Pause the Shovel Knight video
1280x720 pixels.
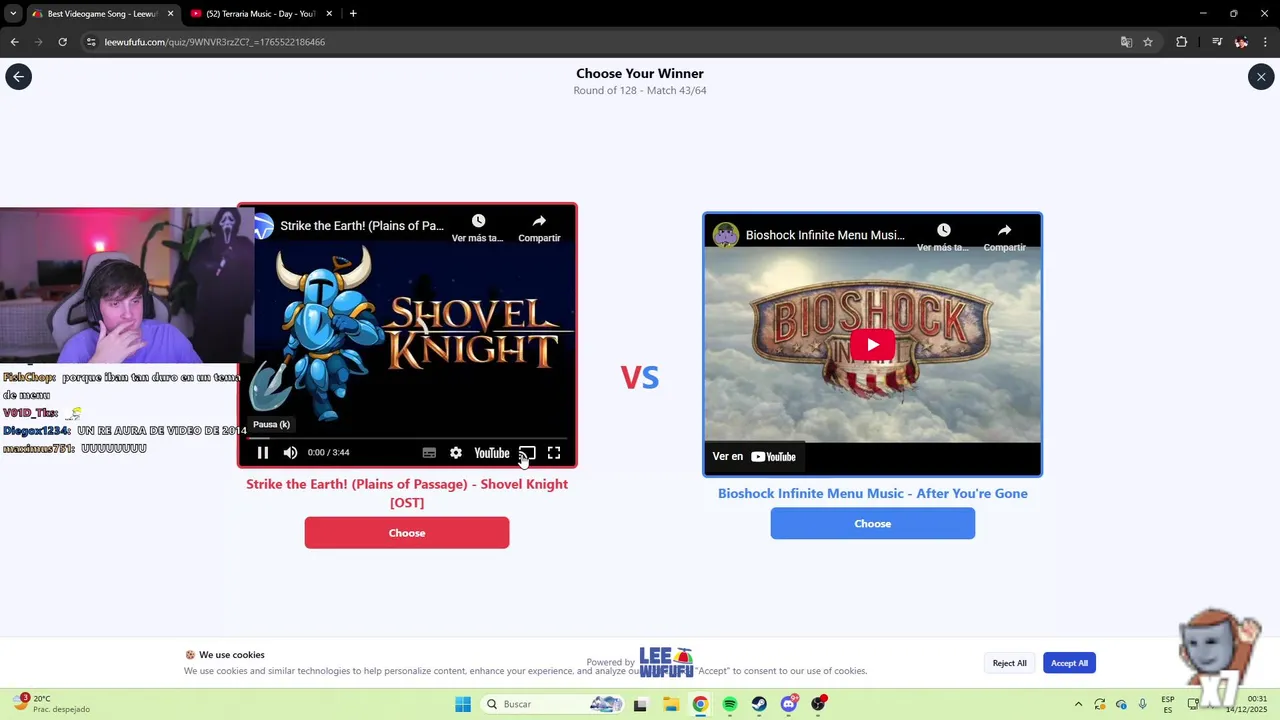(x=263, y=453)
